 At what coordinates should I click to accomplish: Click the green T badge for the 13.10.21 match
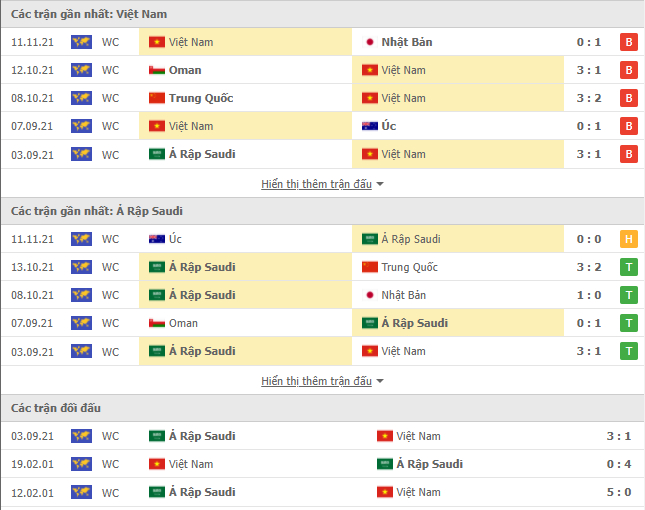pos(628,267)
